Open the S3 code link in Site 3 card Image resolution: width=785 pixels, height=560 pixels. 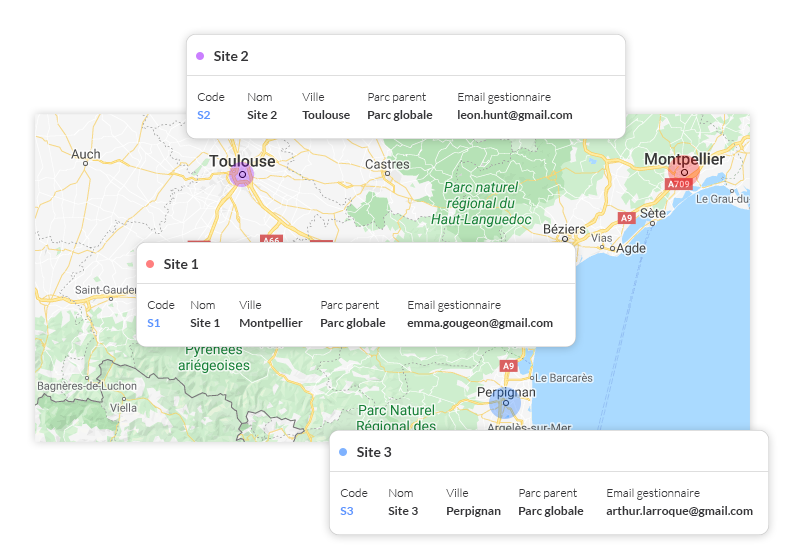(x=347, y=511)
